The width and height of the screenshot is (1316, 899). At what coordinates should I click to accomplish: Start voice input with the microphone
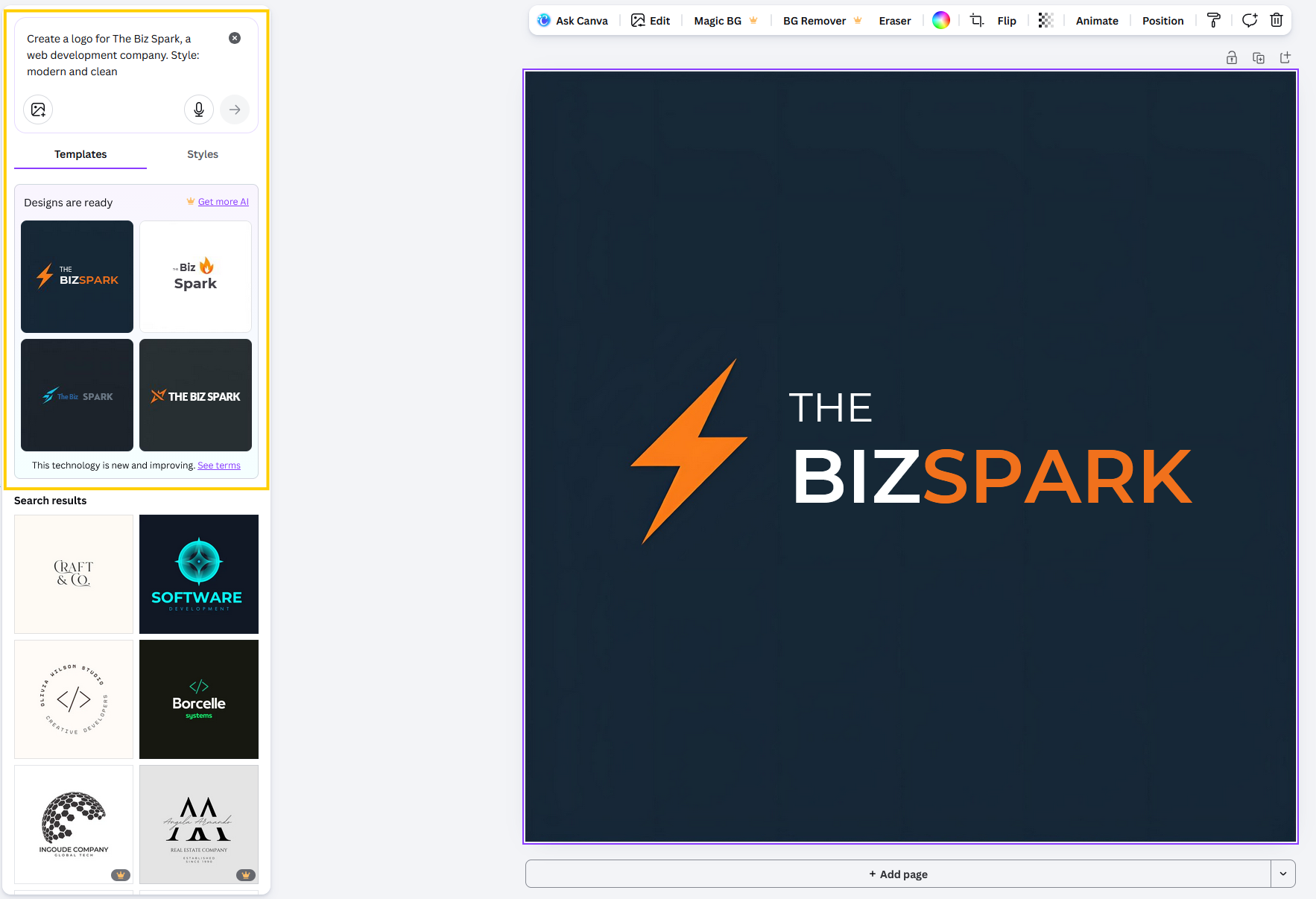point(198,109)
